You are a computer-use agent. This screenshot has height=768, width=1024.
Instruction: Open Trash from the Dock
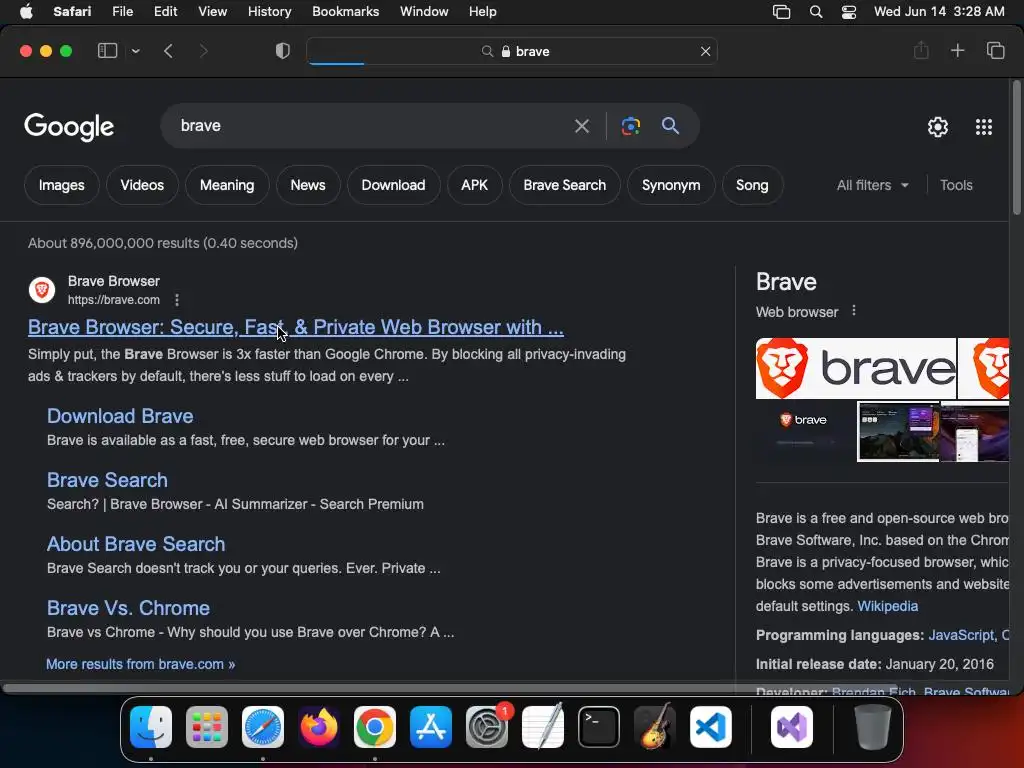872,727
